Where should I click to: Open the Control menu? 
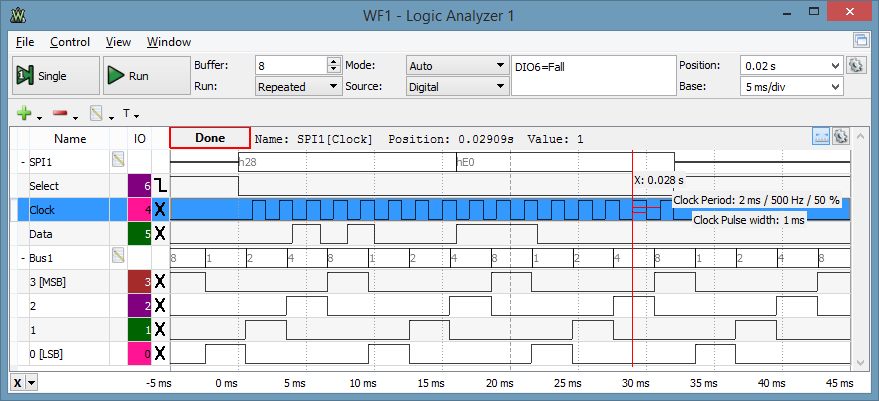coord(70,42)
